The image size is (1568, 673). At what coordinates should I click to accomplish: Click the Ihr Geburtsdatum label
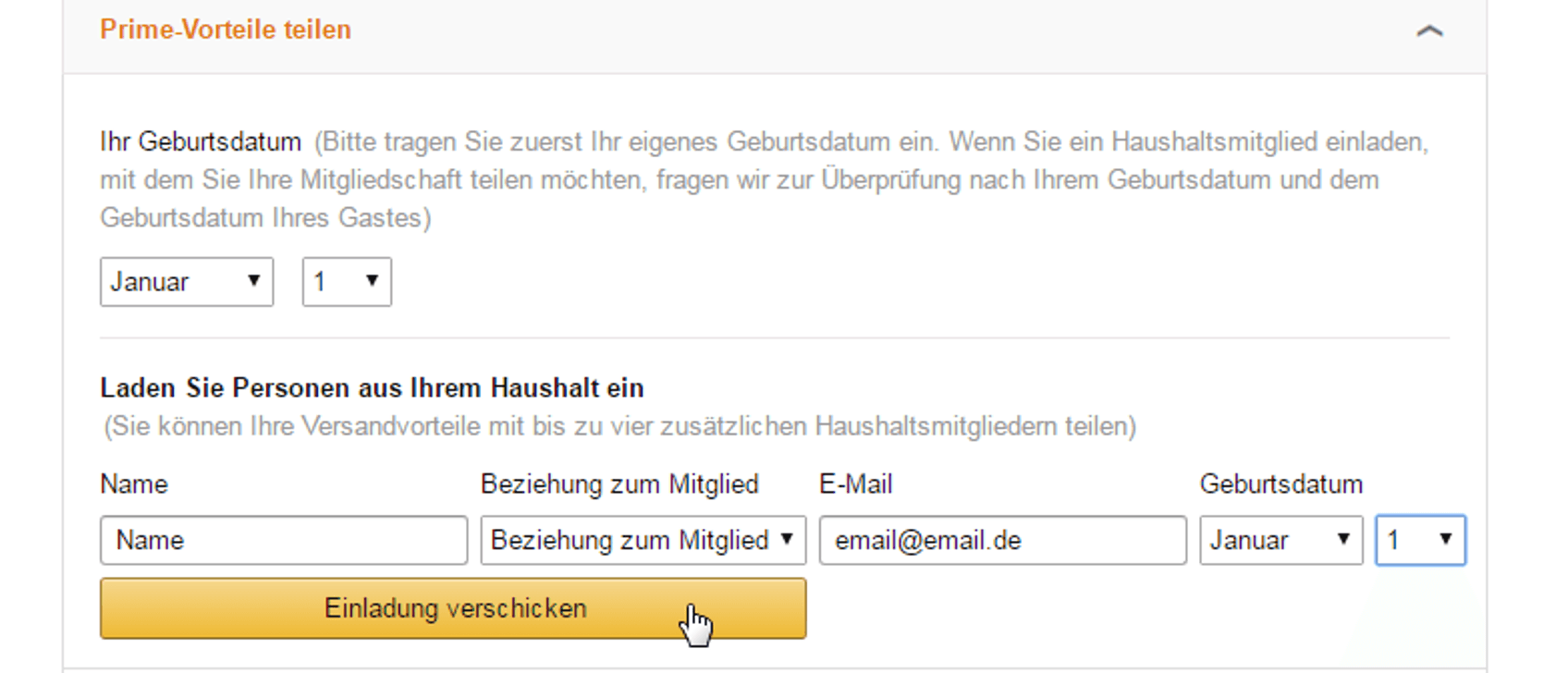[201, 142]
